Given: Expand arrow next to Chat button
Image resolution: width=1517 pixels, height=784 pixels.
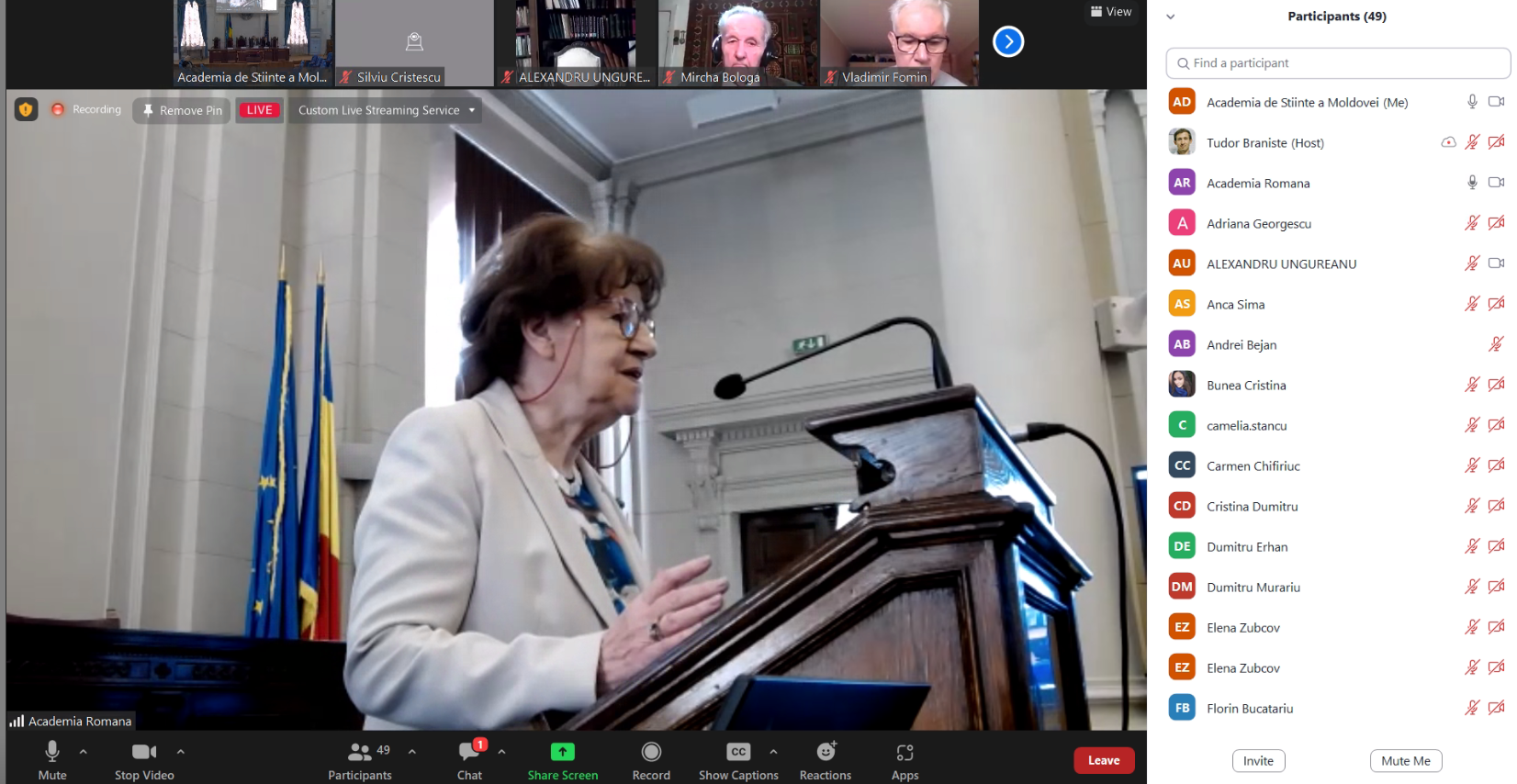Looking at the screenshot, I should 502,752.
